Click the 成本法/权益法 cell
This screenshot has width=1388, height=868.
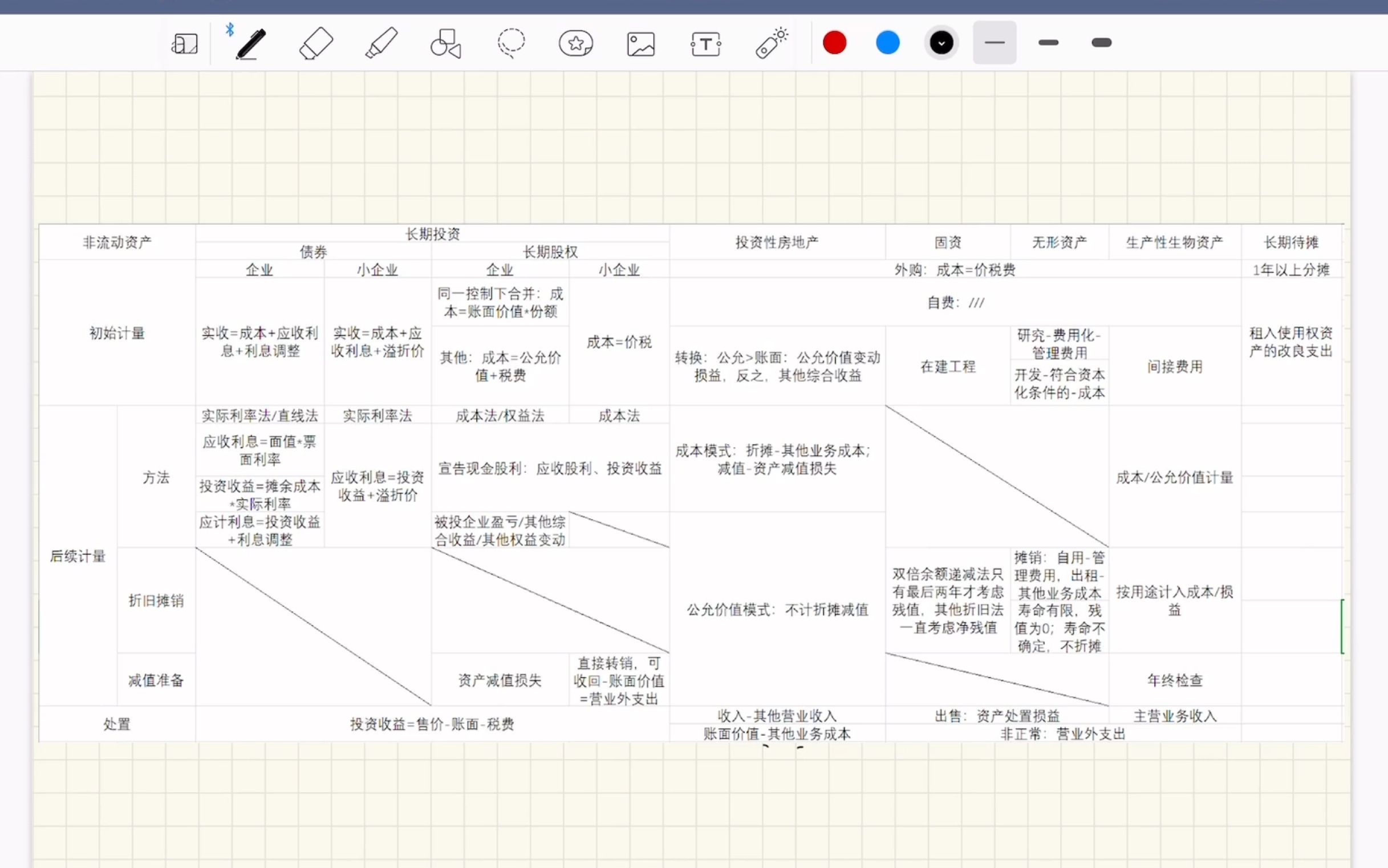pyautogui.click(x=500, y=415)
